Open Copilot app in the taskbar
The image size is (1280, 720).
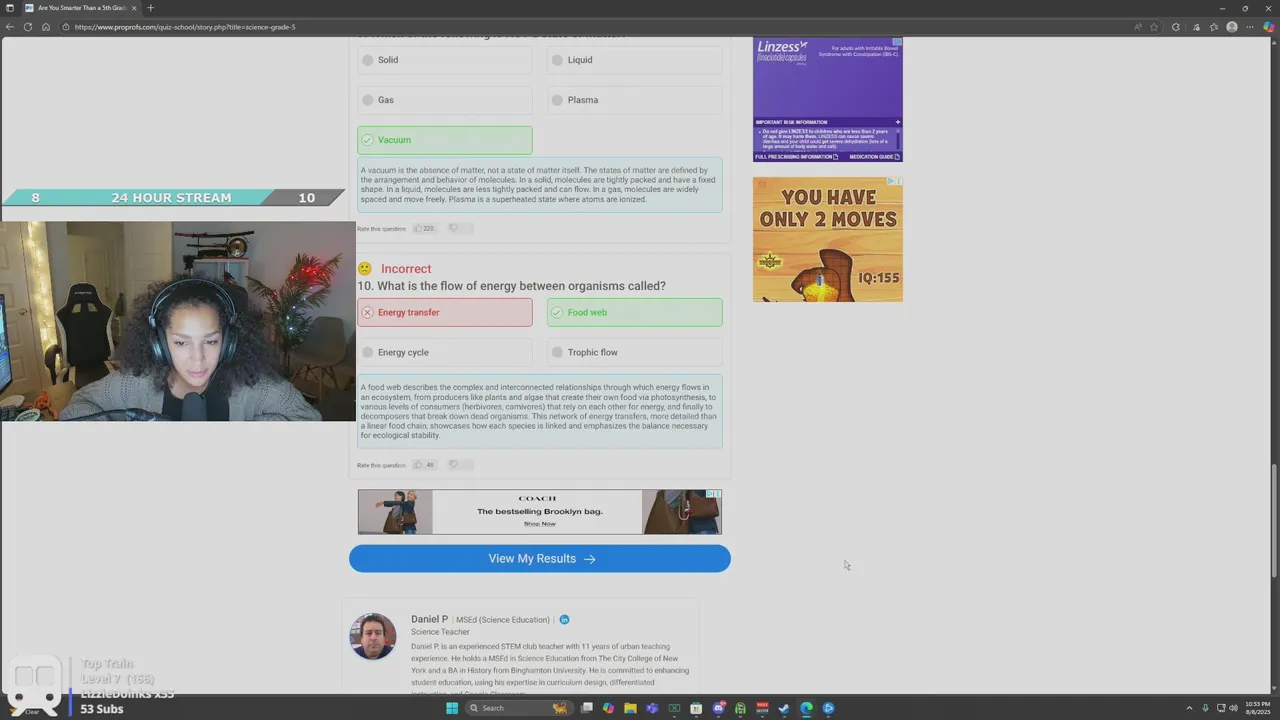[x=608, y=708]
